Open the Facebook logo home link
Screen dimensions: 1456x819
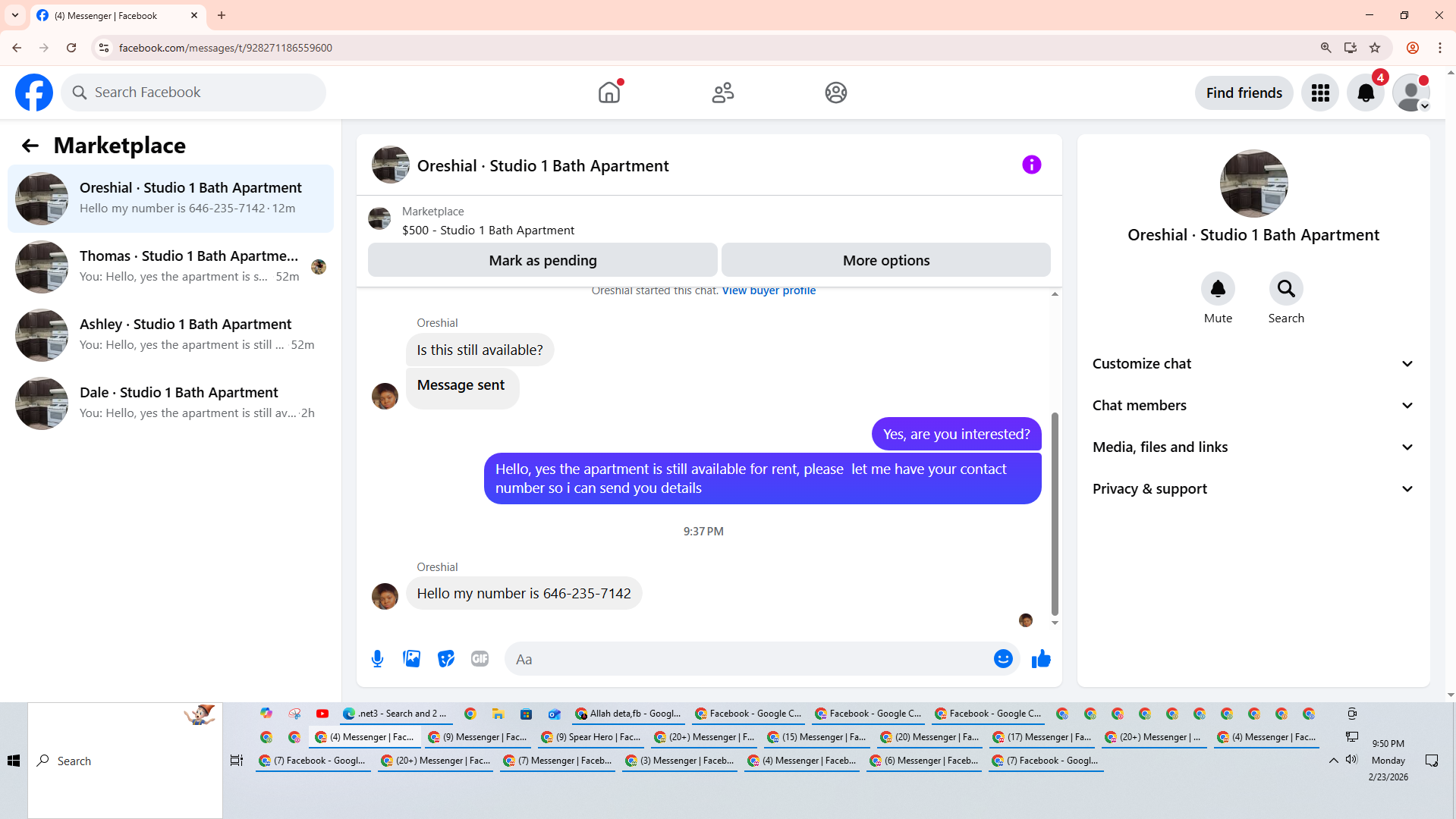coord(34,93)
